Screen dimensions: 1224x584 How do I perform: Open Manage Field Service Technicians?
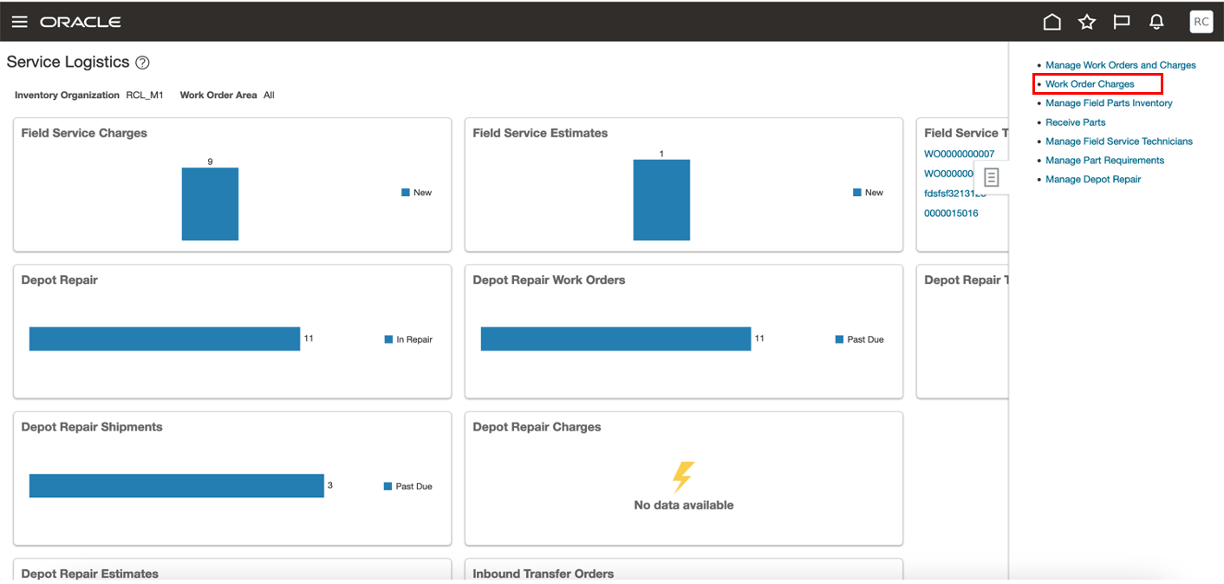pyautogui.click(x=1119, y=141)
